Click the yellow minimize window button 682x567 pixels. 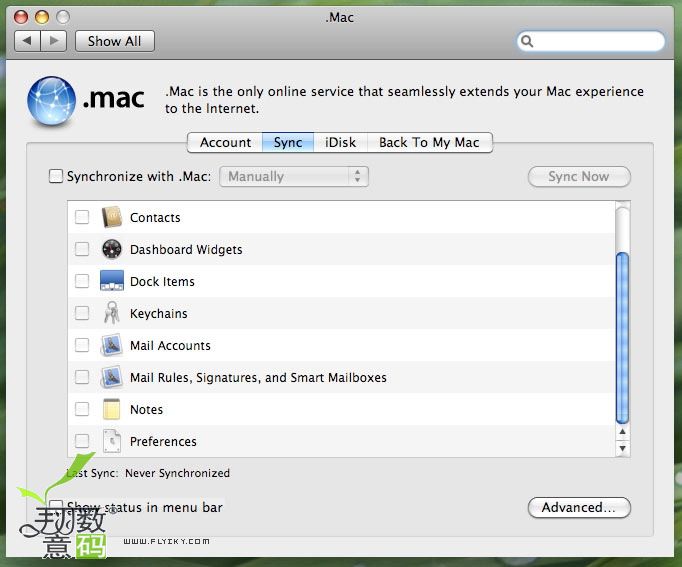(42, 17)
